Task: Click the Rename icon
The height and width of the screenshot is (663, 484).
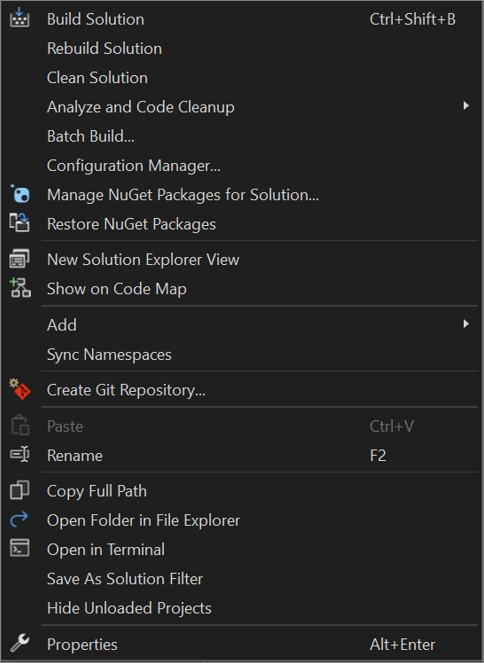Action: click(19, 455)
